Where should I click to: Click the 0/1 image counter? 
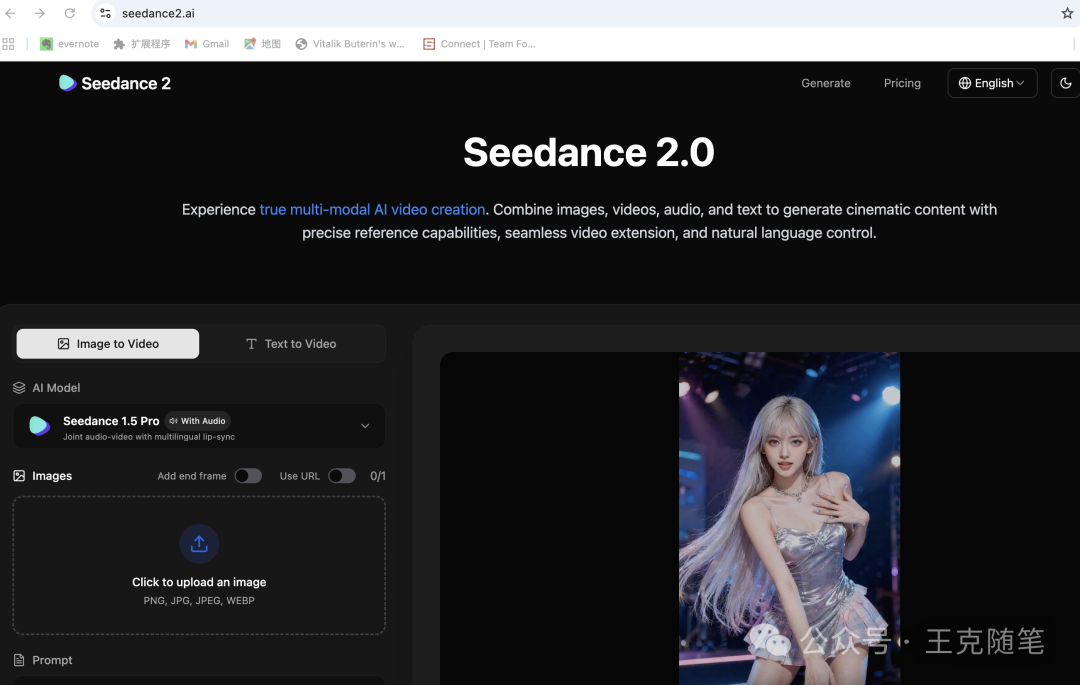[x=377, y=476]
